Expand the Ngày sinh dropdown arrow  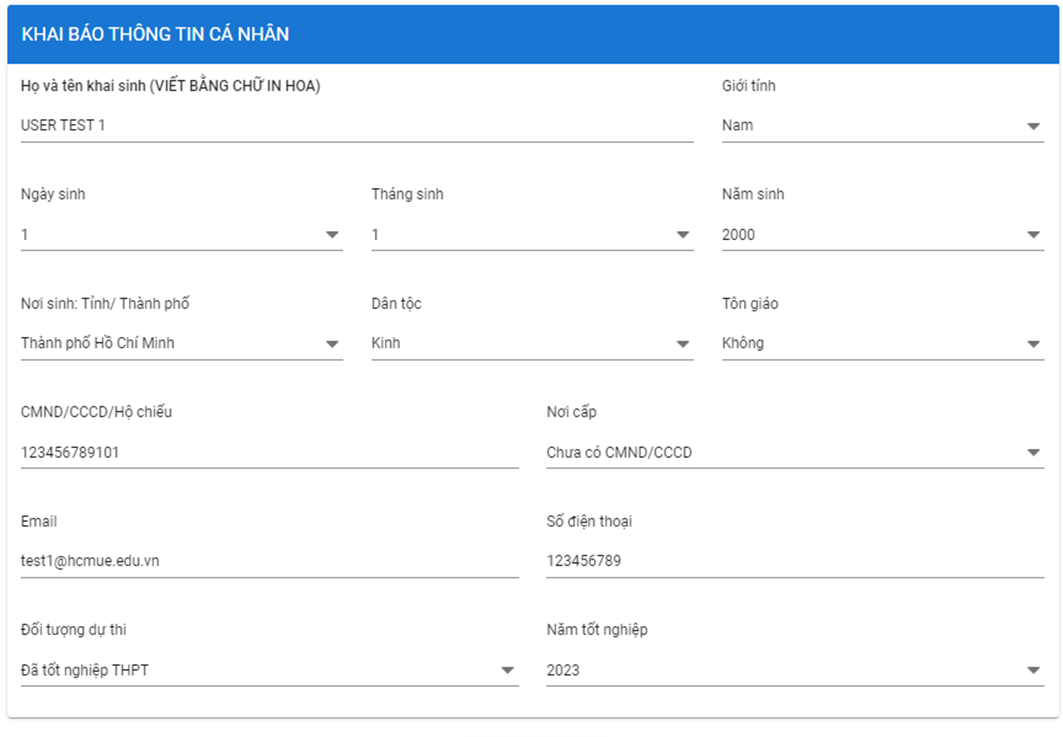pyautogui.click(x=332, y=235)
